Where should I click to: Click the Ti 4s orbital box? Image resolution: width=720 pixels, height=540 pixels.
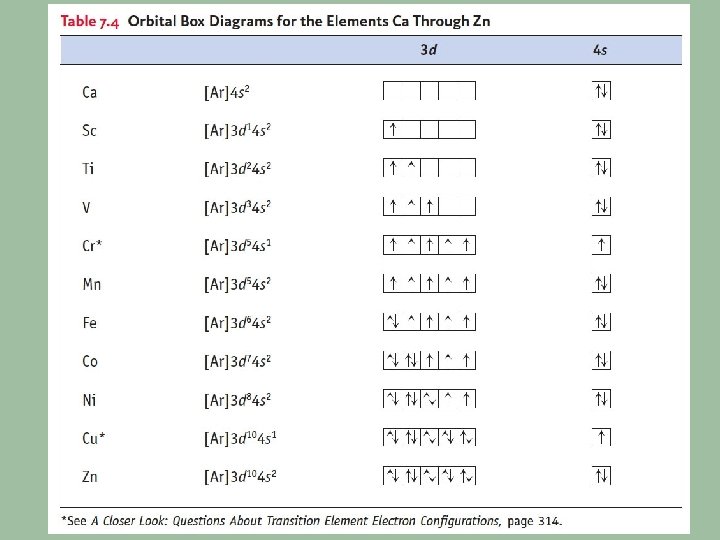602,169
